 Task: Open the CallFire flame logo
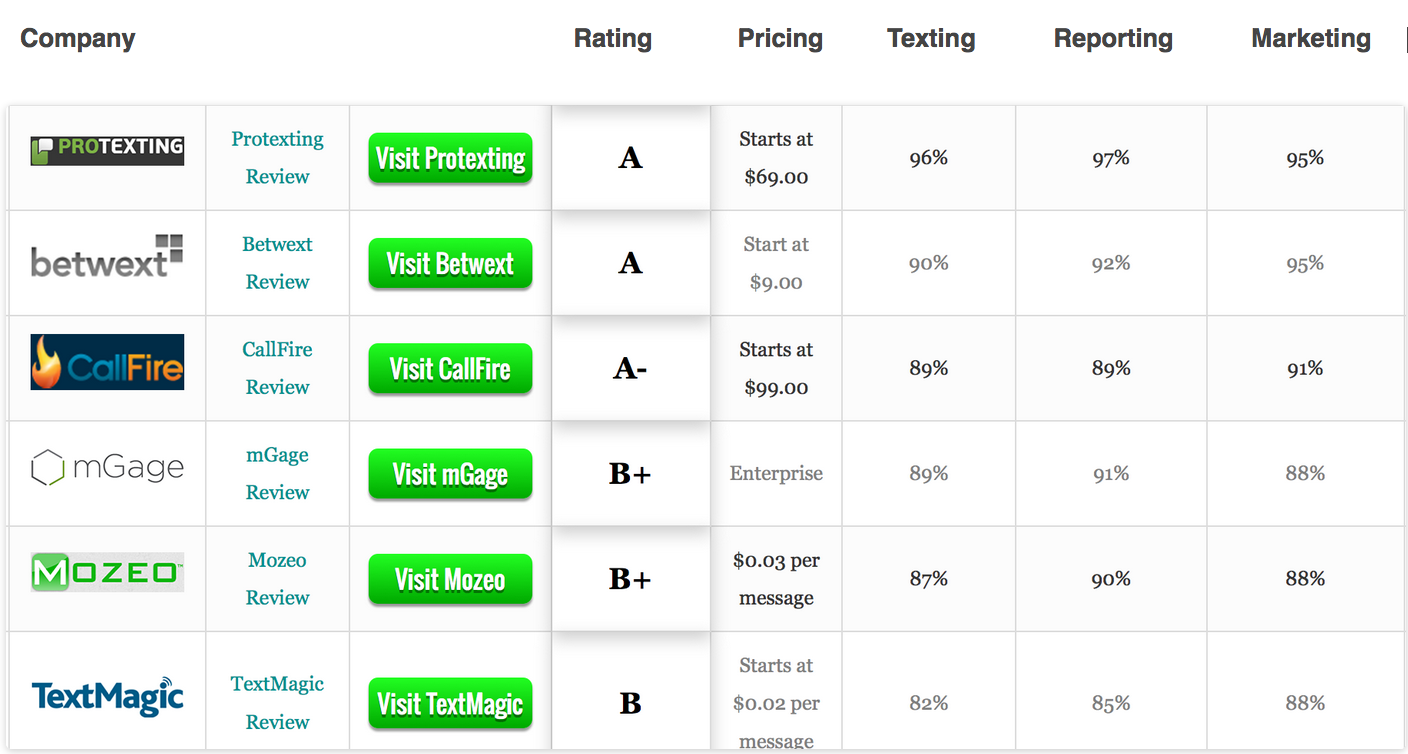coord(107,362)
